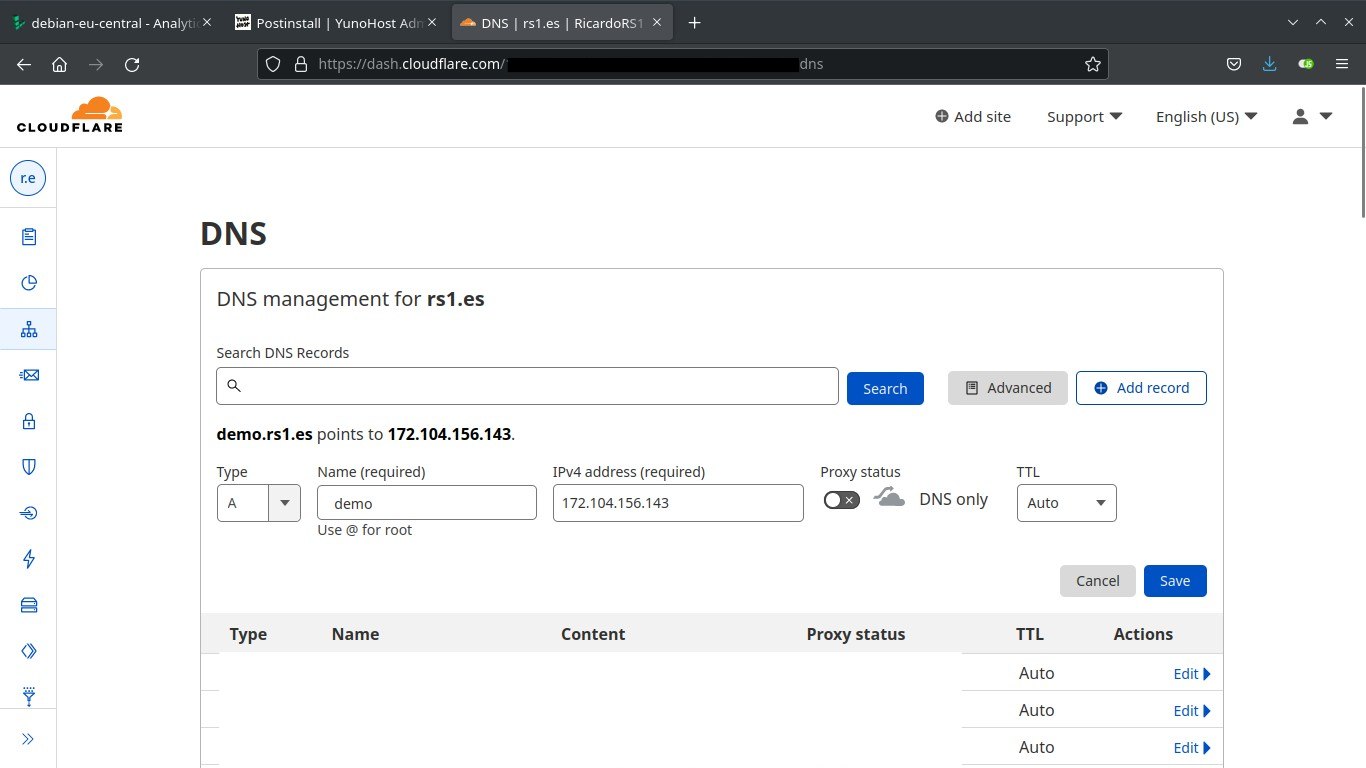Bookmark this page with star icon

(1093, 64)
